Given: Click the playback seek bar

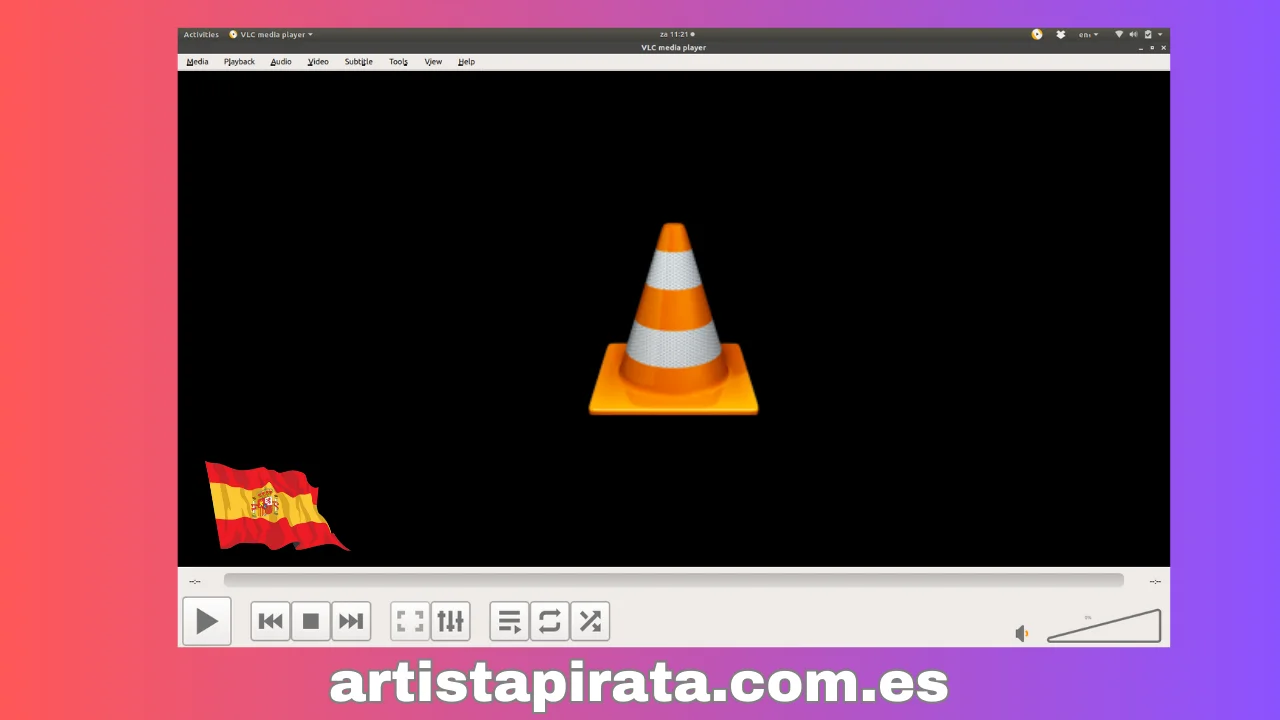Looking at the screenshot, I should click(674, 580).
